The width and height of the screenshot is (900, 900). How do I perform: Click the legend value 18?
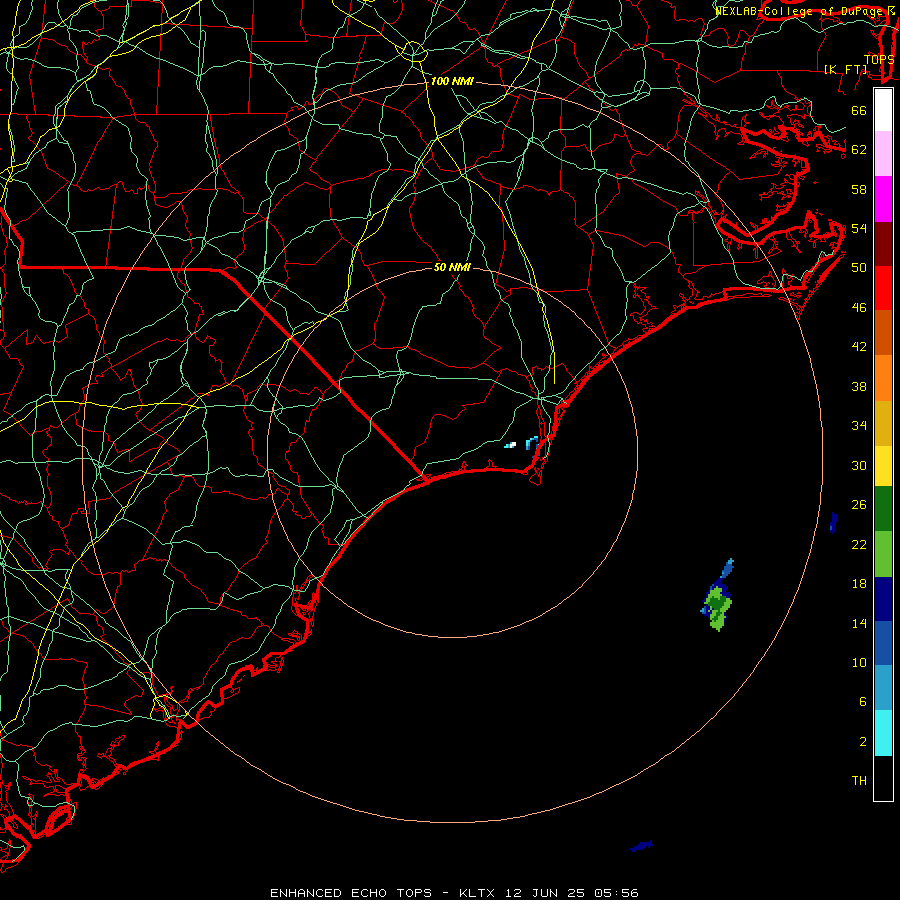[859, 584]
